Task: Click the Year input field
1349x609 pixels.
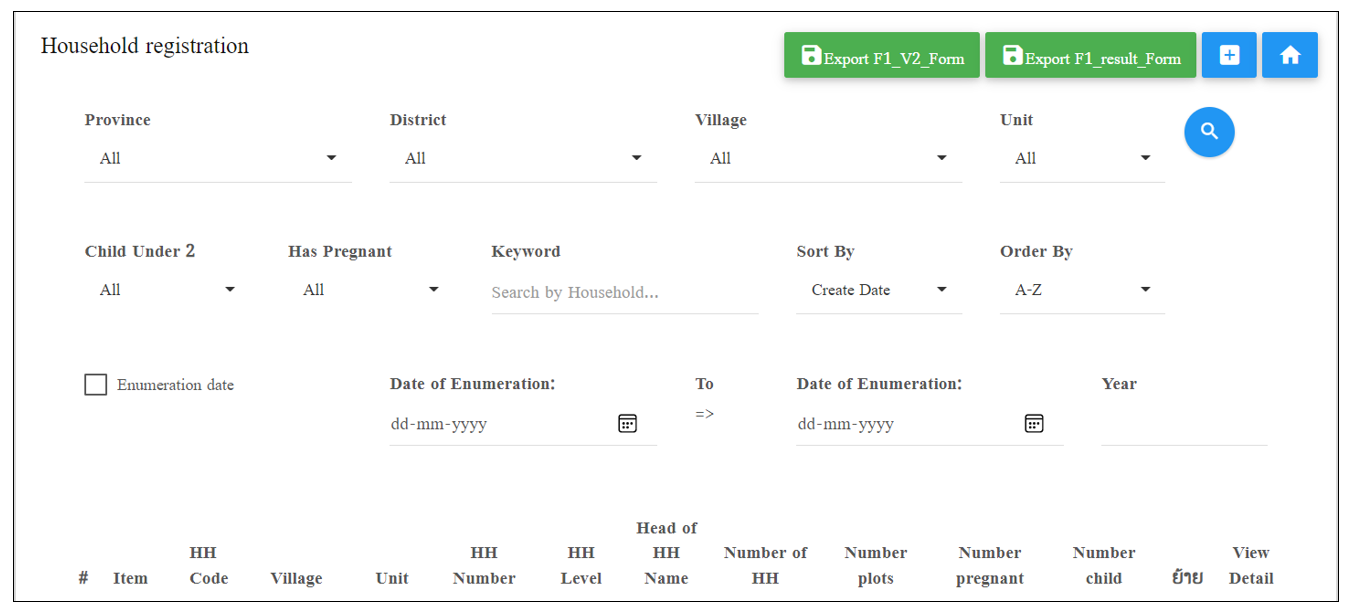Action: pyautogui.click(x=1184, y=423)
